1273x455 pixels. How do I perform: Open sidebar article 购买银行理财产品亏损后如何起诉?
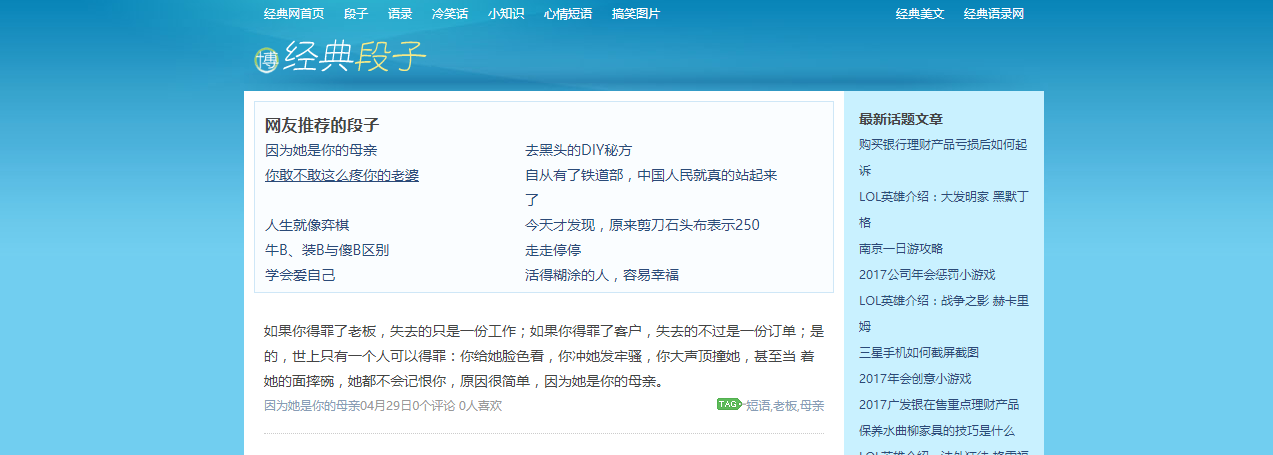click(943, 157)
